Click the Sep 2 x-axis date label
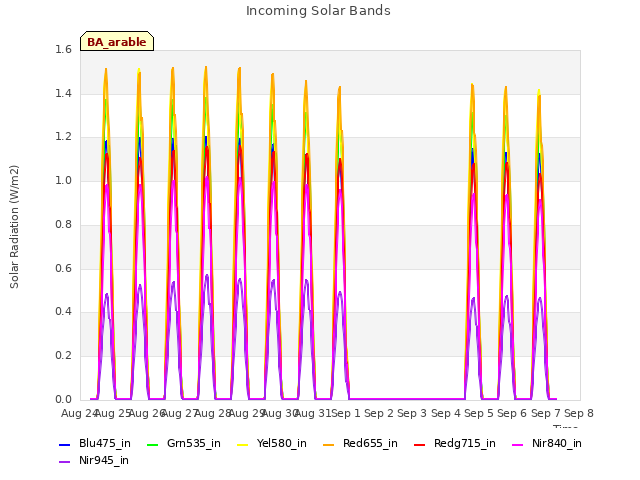 pos(379,413)
